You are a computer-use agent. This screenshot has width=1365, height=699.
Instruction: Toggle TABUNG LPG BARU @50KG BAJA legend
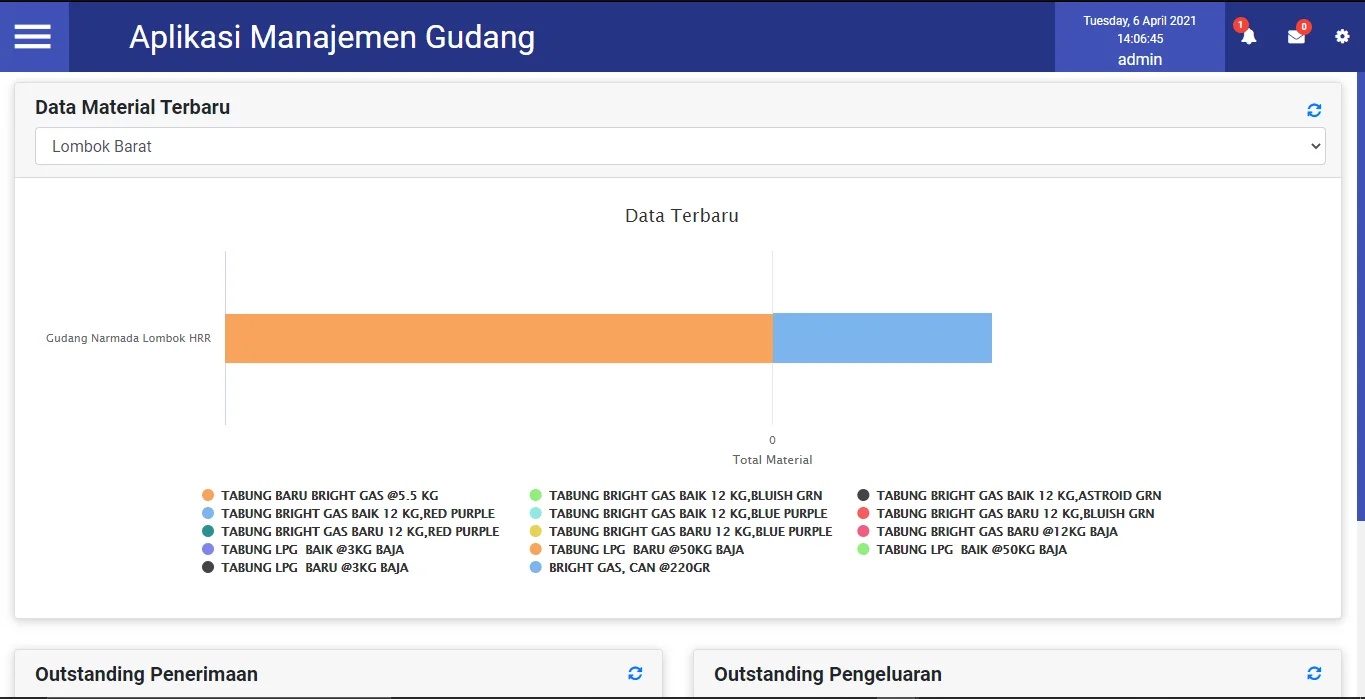(x=637, y=549)
